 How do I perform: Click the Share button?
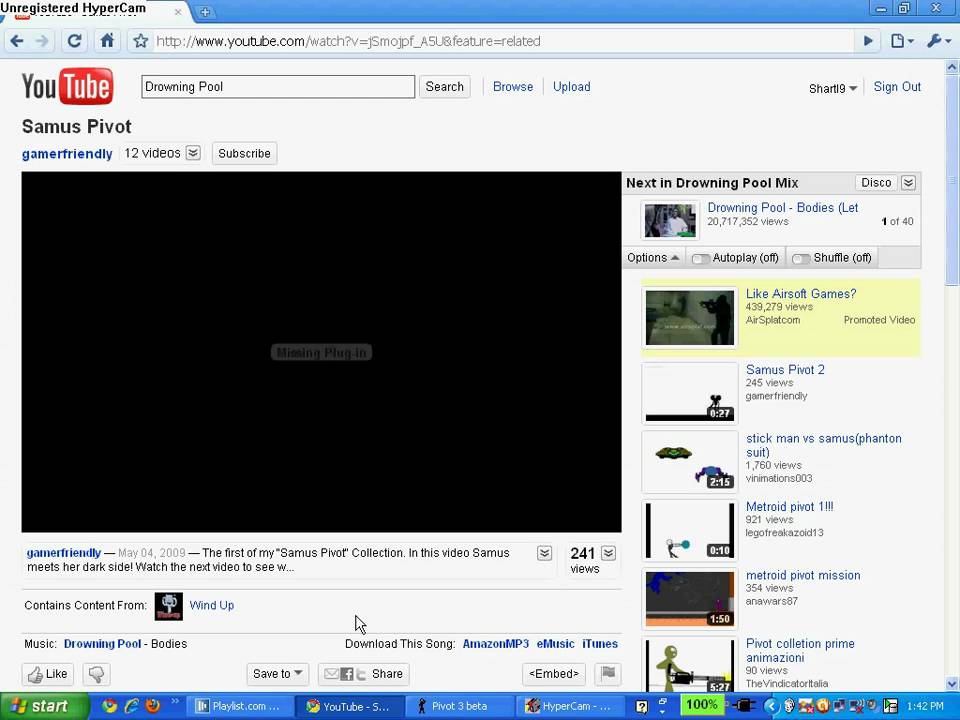[364, 674]
